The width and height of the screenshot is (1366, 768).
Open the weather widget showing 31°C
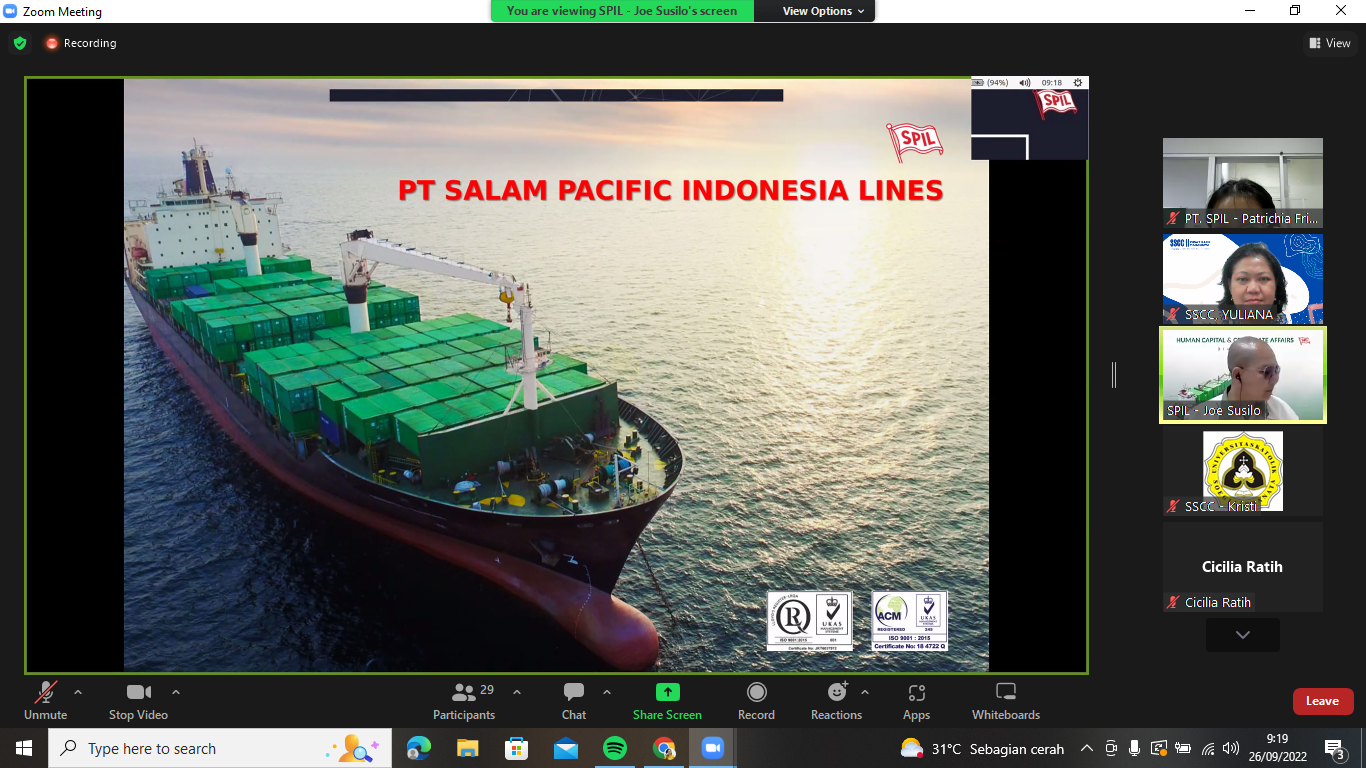coord(982,748)
